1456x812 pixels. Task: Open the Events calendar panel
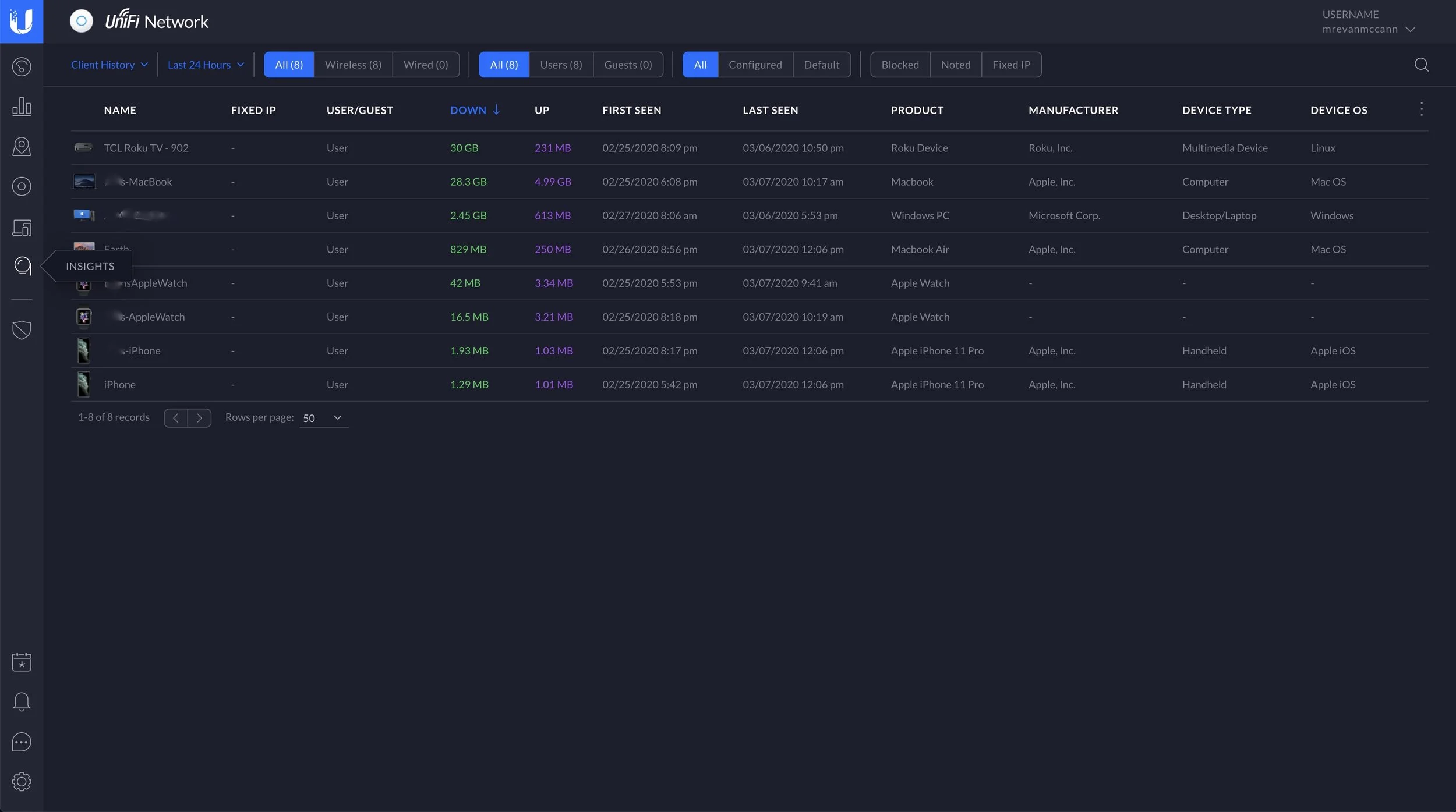(x=22, y=662)
